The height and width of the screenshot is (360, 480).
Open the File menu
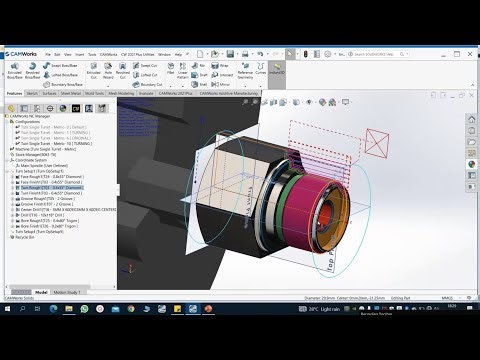(x=48, y=54)
